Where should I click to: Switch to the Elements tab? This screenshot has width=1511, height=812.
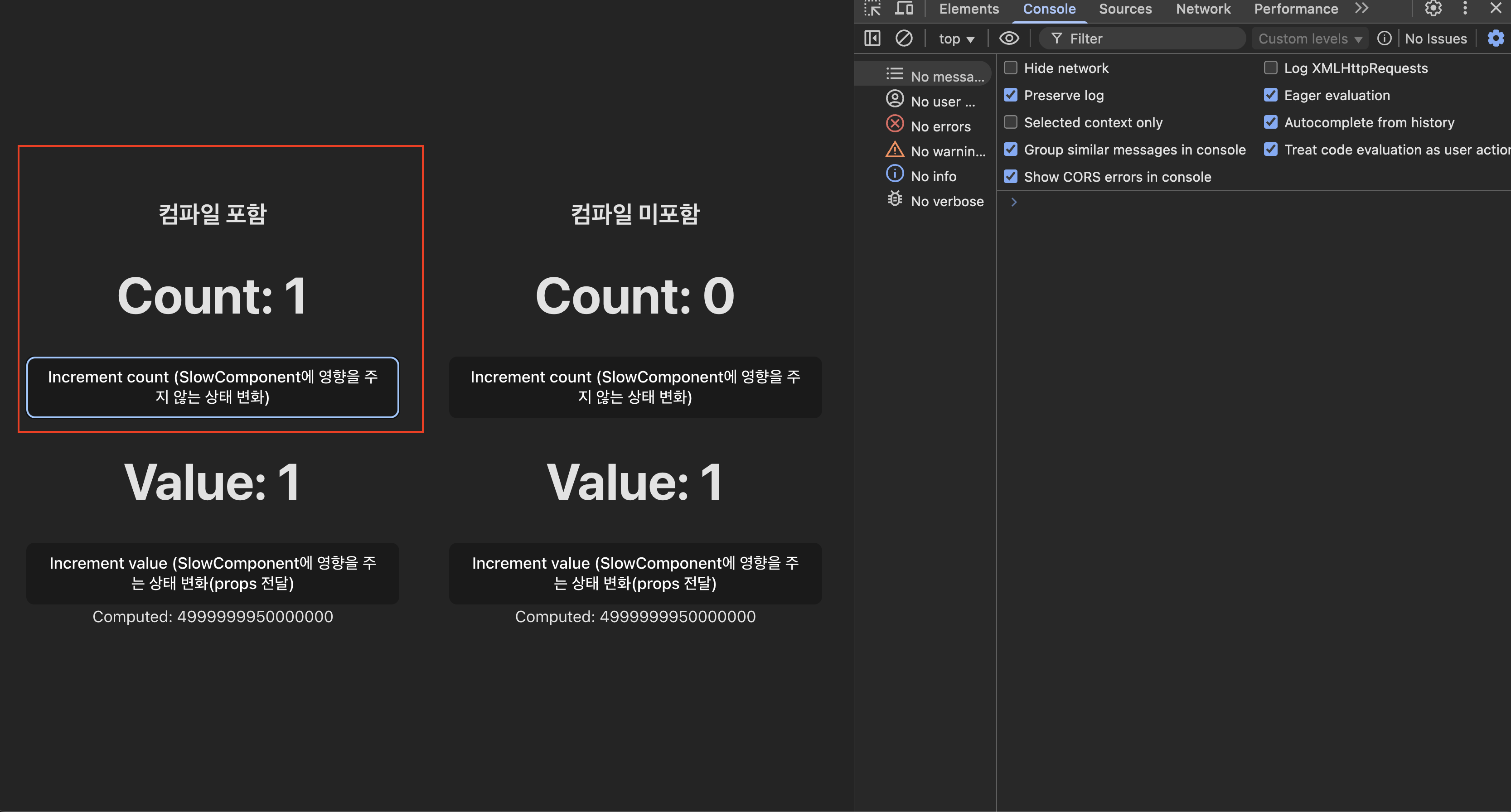[x=969, y=9]
